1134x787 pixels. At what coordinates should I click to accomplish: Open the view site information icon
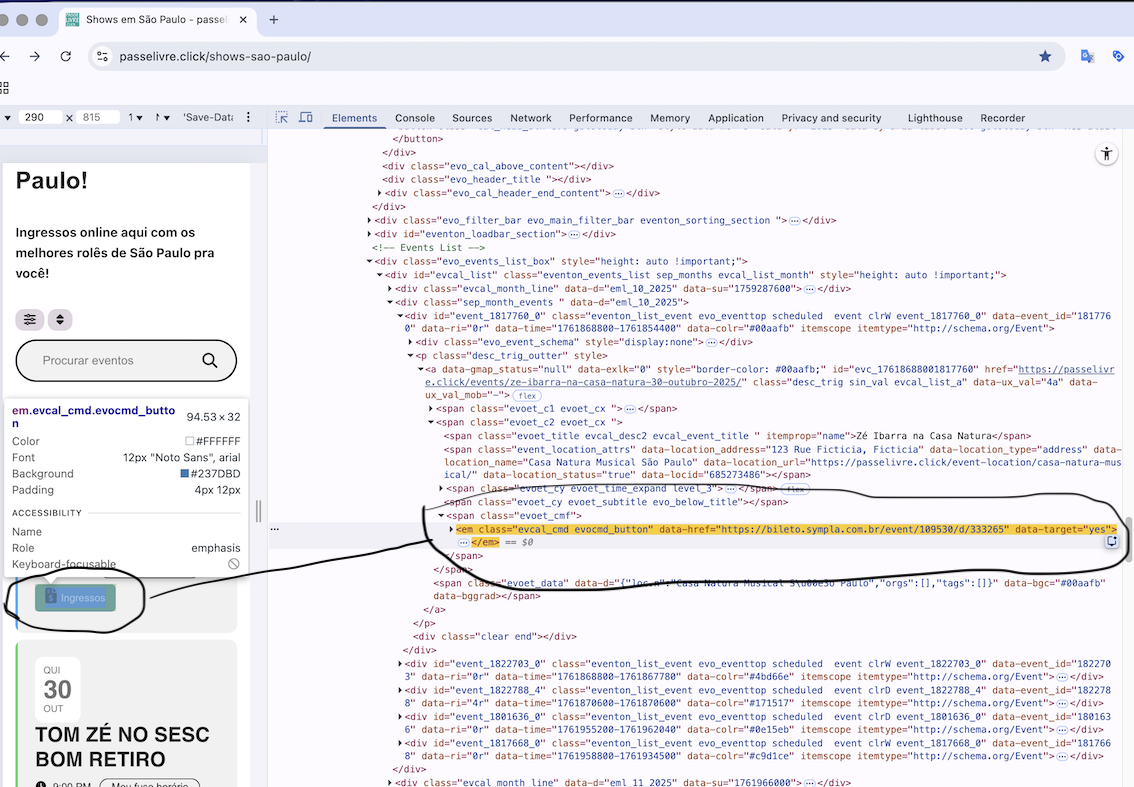point(102,56)
